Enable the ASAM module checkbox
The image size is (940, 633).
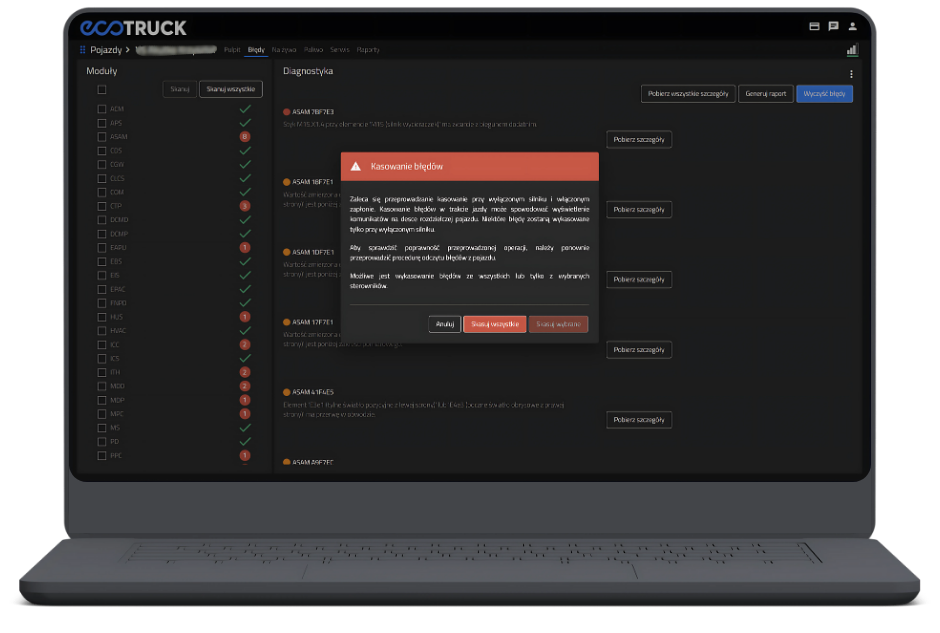tap(101, 137)
